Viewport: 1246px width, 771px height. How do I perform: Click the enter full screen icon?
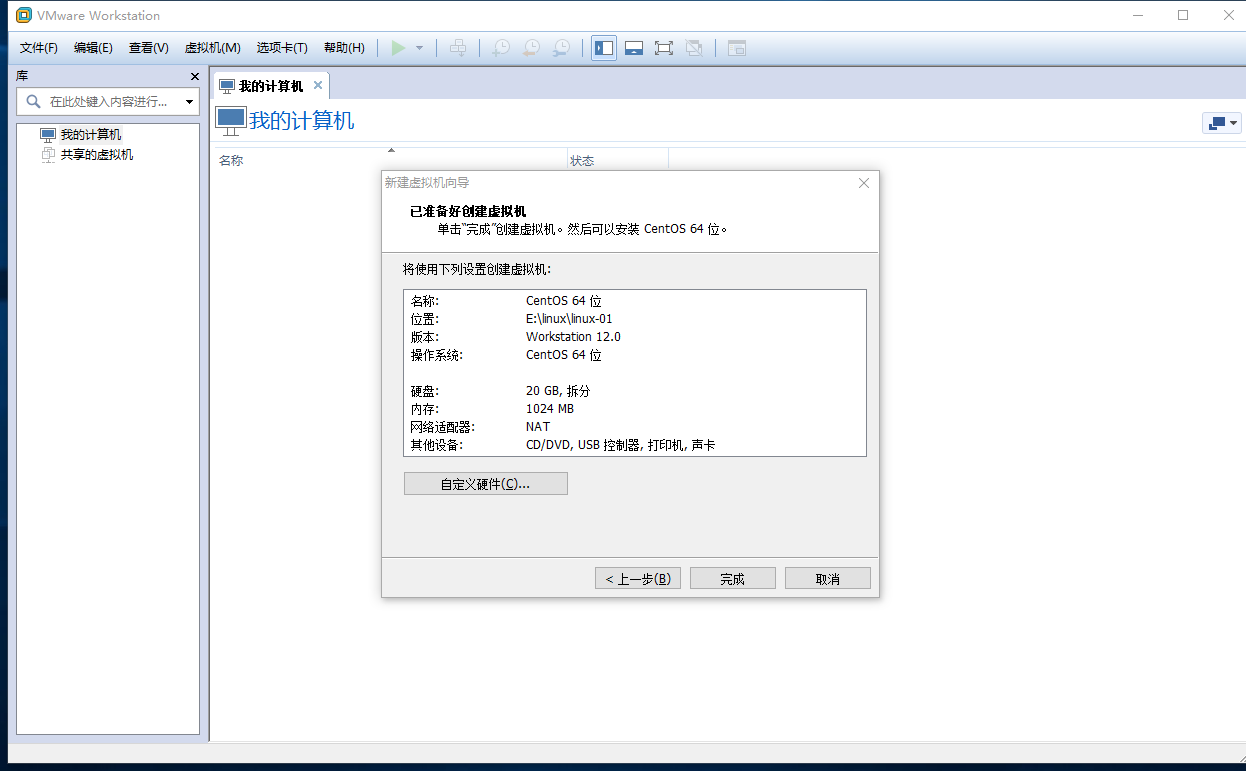pos(664,48)
